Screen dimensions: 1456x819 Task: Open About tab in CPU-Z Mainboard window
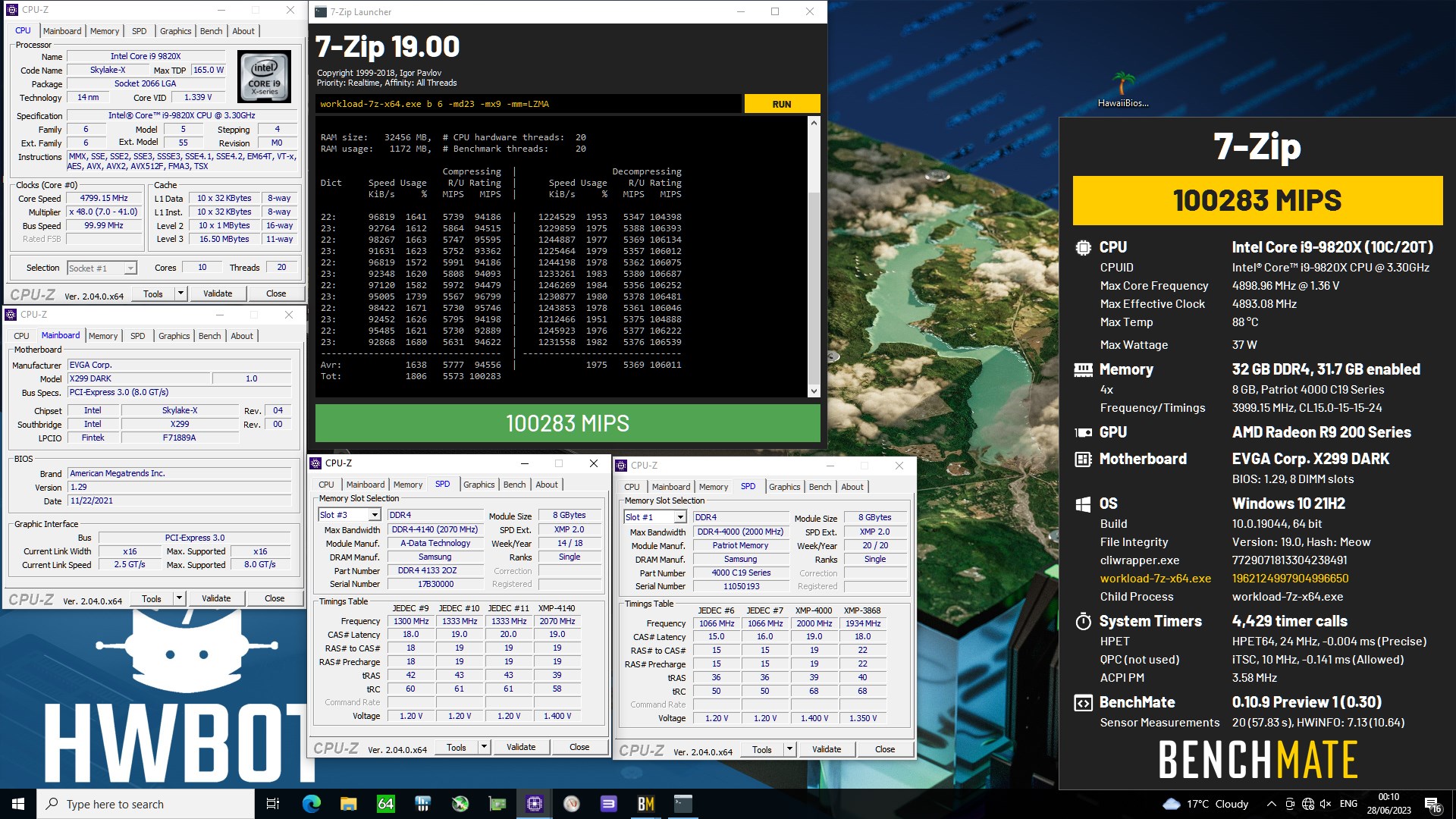(x=242, y=336)
